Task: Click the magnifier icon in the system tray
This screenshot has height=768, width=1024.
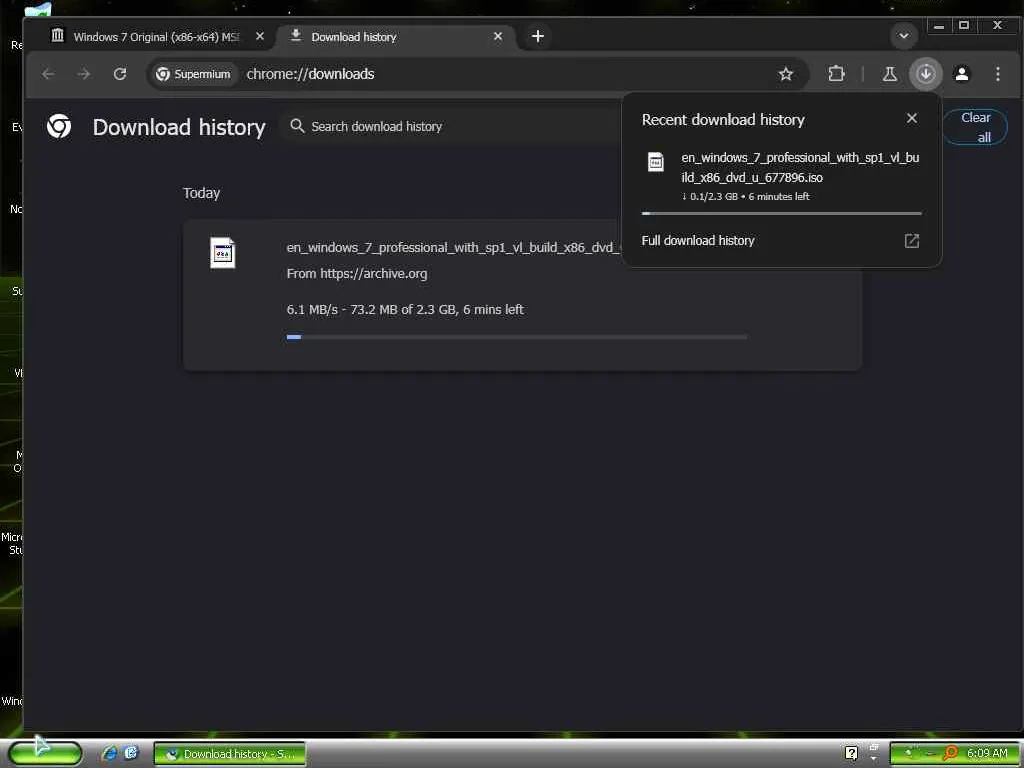Action: pyautogui.click(x=951, y=754)
